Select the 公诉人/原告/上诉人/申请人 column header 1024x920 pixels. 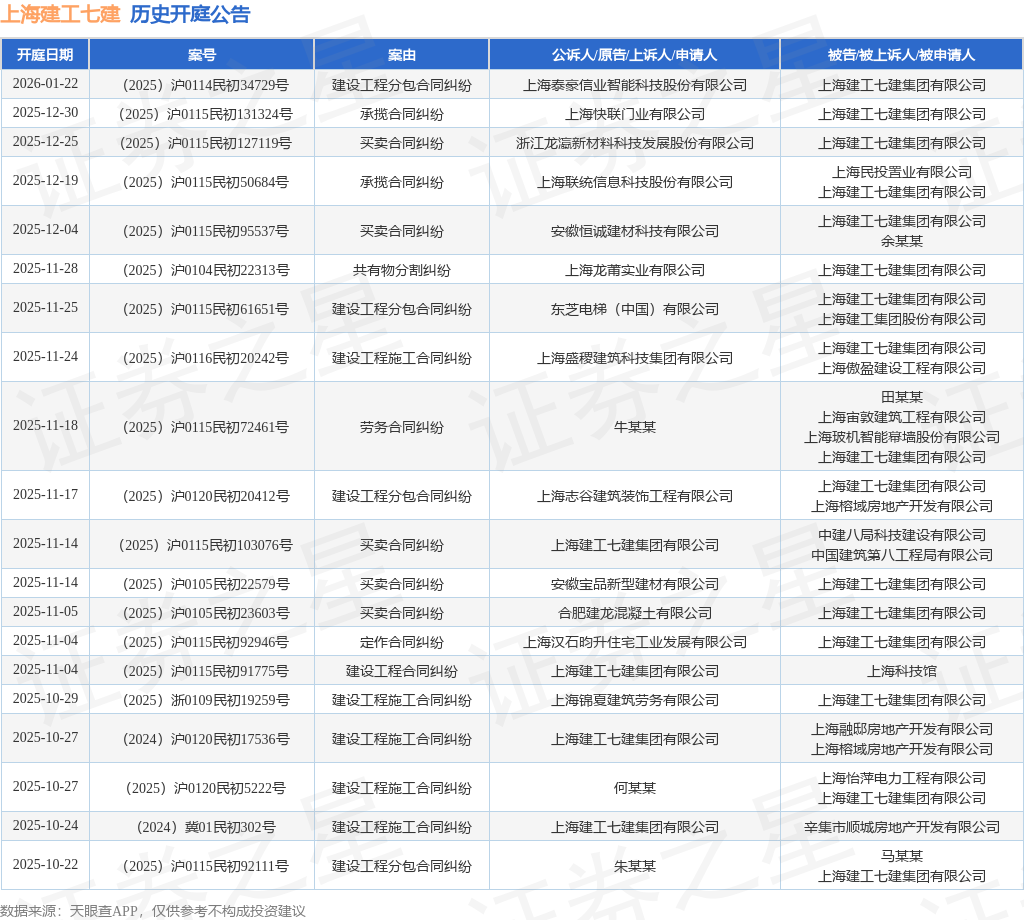[x=634, y=55]
